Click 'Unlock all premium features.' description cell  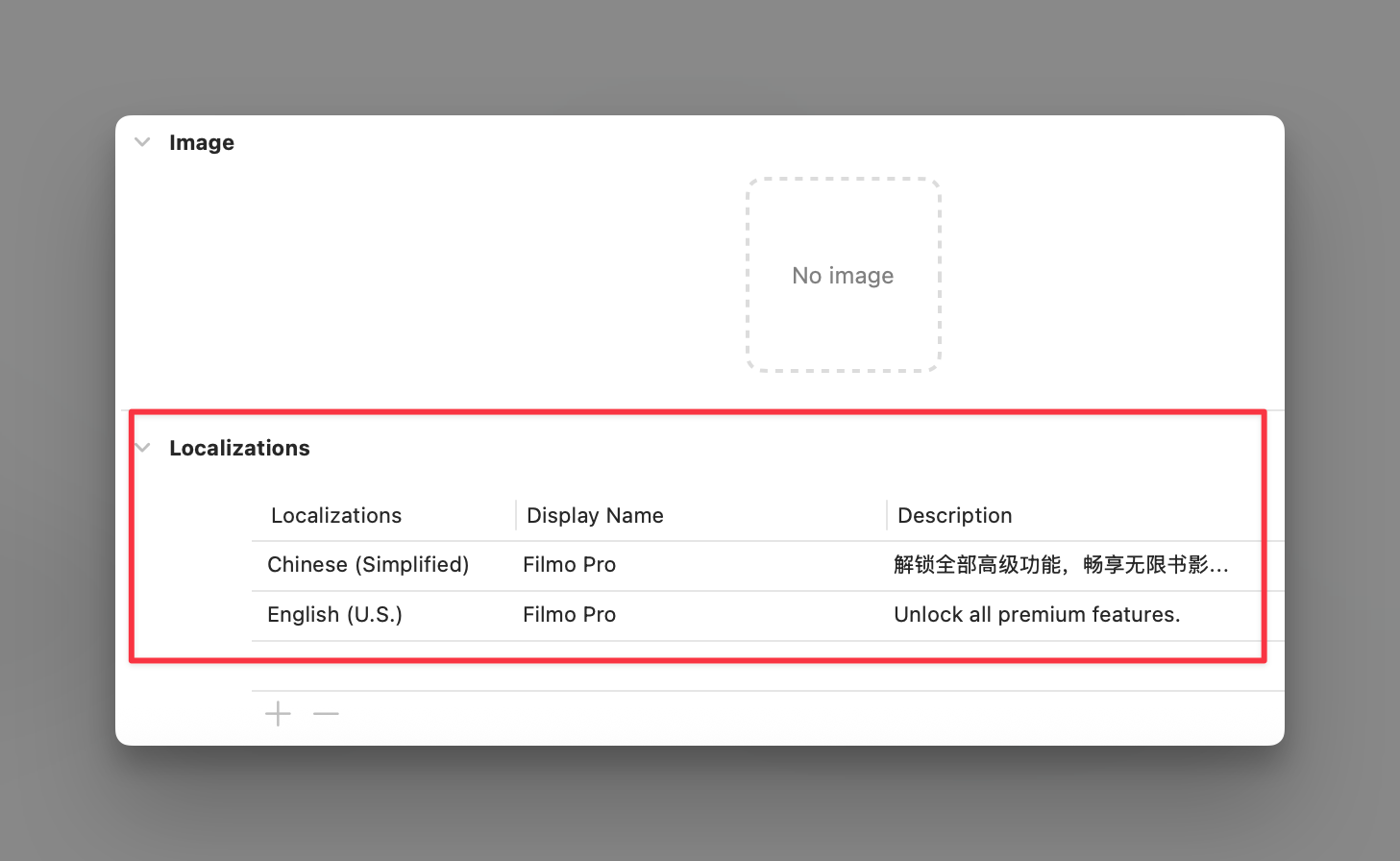point(1037,615)
